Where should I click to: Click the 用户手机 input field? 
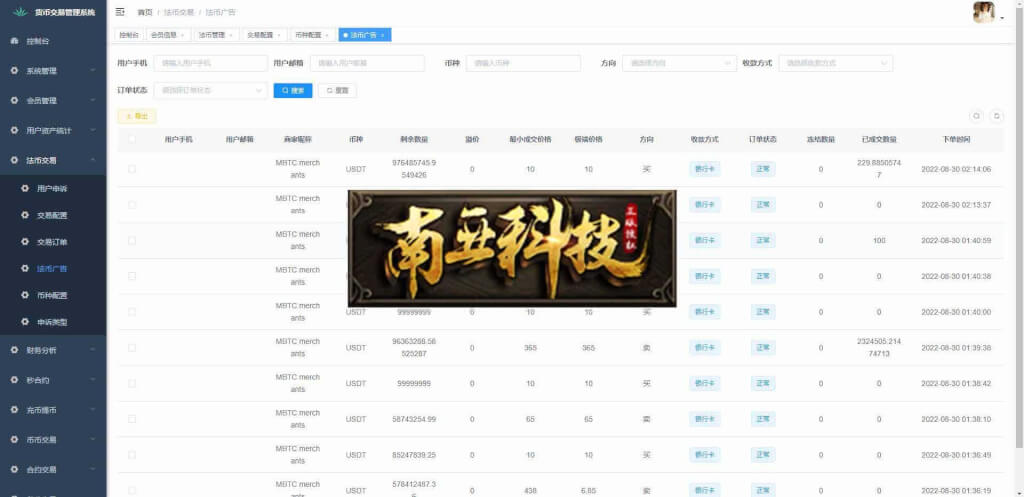[210, 63]
